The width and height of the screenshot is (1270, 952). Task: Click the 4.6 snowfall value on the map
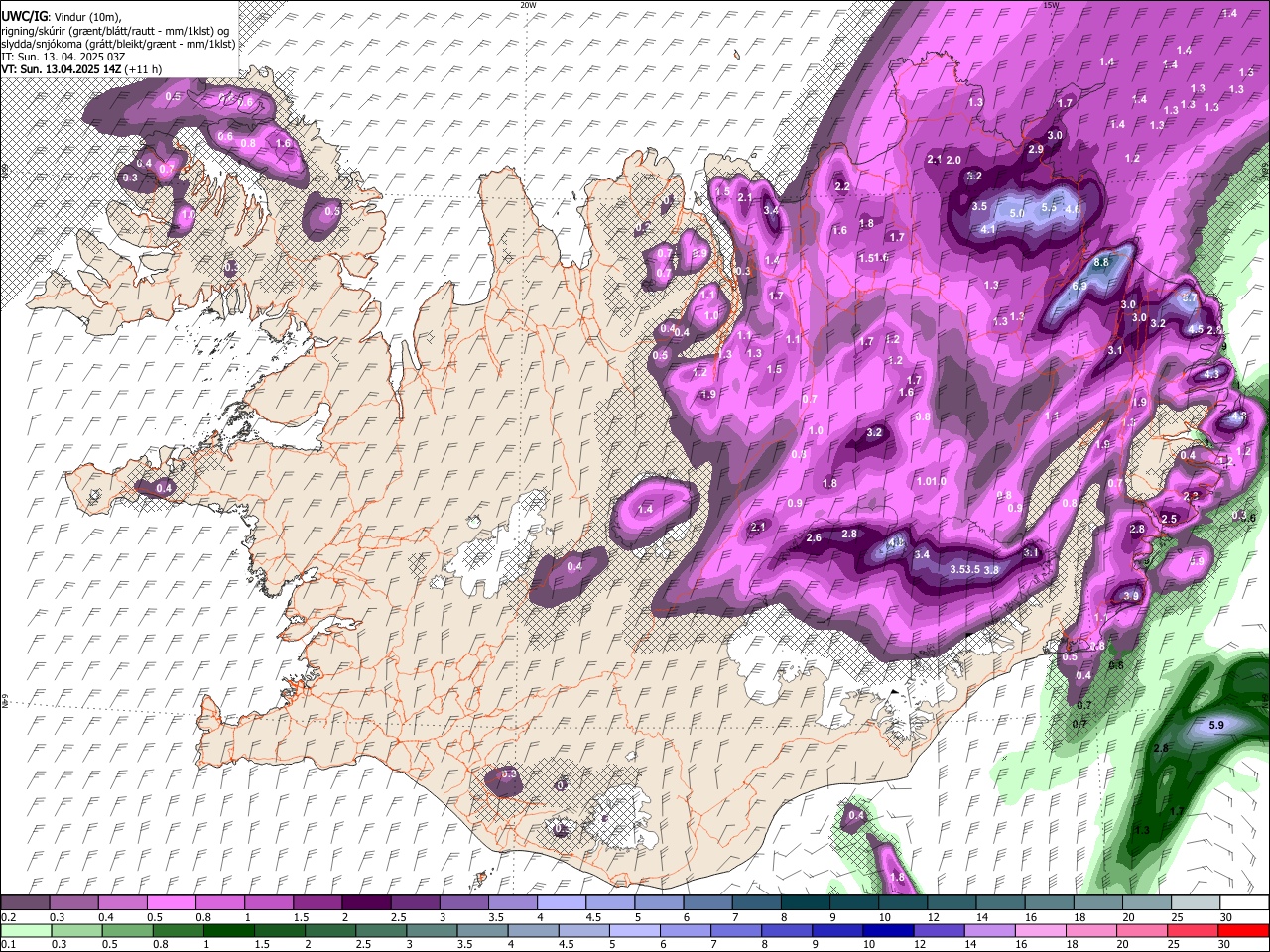(x=1073, y=210)
